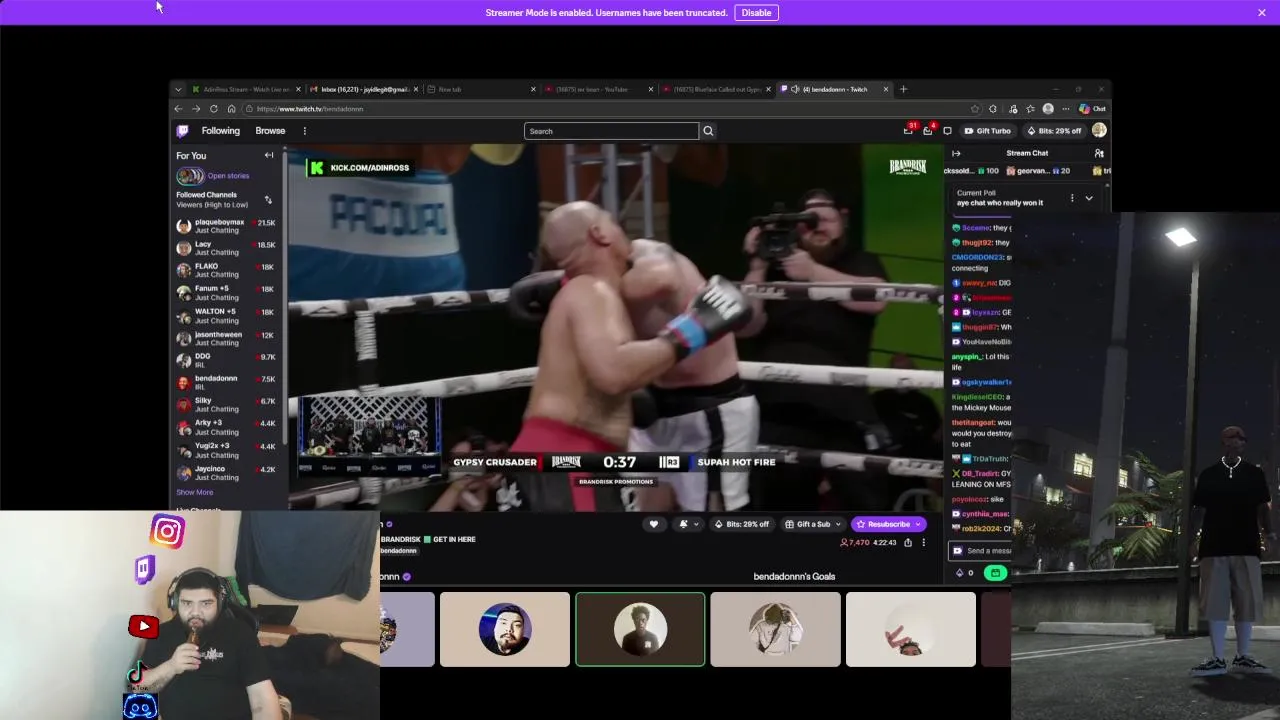Open the Gift a Sub dropdown
Viewport: 1280px width, 720px height.
click(812, 524)
